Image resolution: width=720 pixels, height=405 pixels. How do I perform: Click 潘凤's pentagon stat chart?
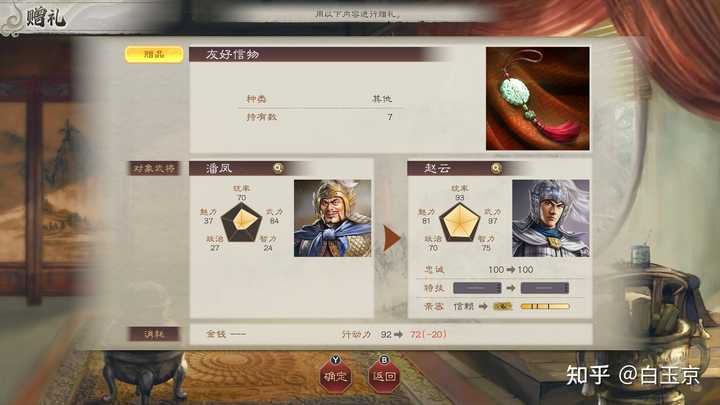[x=242, y=222]
